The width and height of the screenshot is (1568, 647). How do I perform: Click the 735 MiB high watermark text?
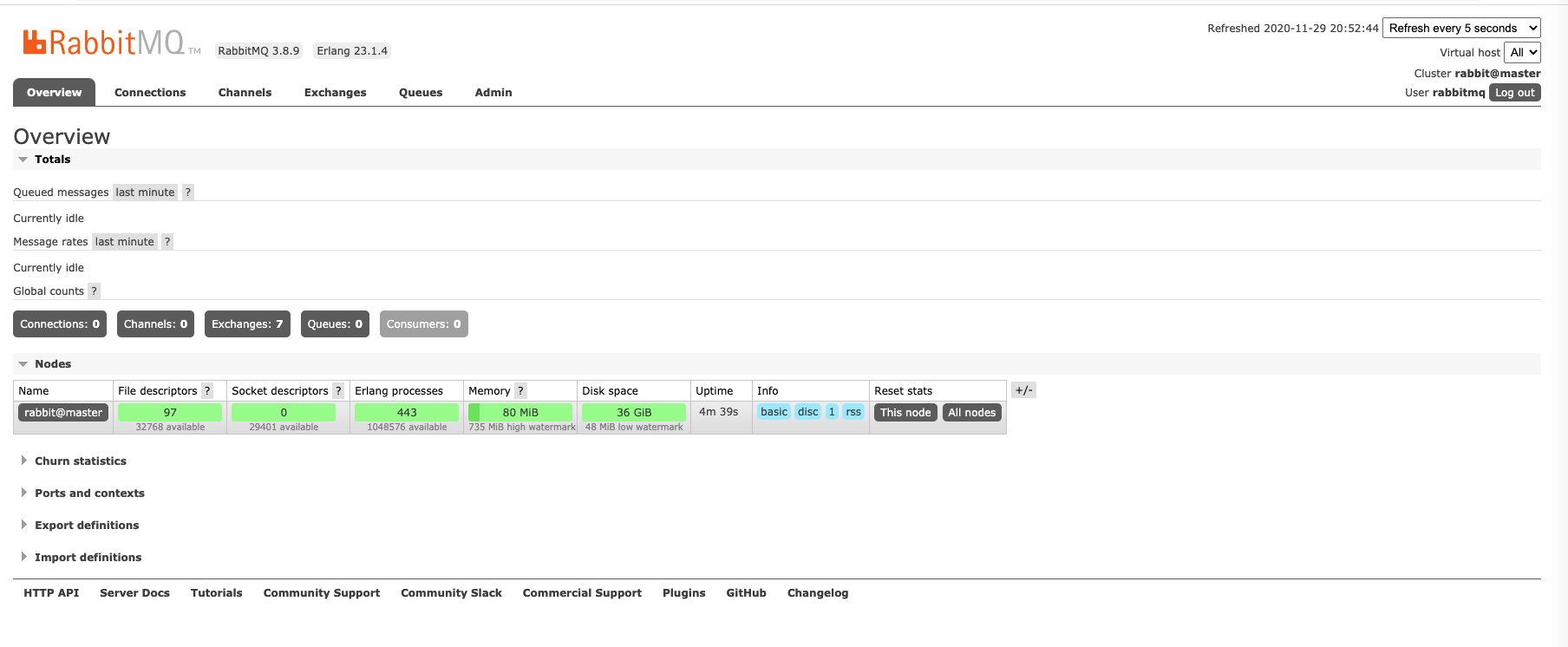(x=522, y=428)
